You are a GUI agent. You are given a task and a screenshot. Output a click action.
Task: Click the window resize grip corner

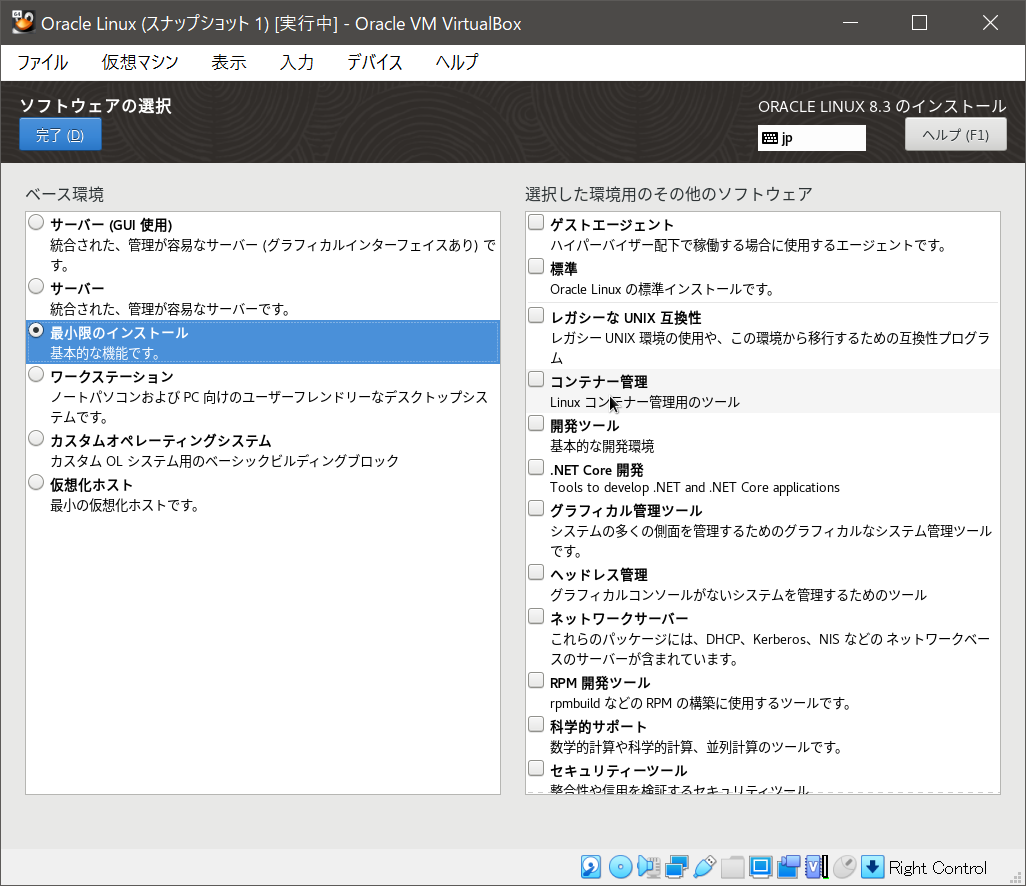(1018, 878)
